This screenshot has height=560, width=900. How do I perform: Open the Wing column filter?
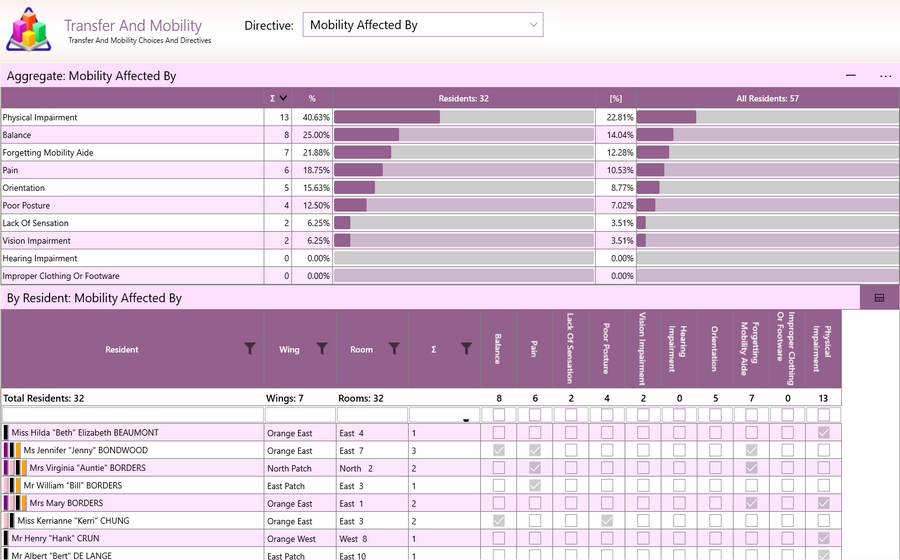point(322,348)
